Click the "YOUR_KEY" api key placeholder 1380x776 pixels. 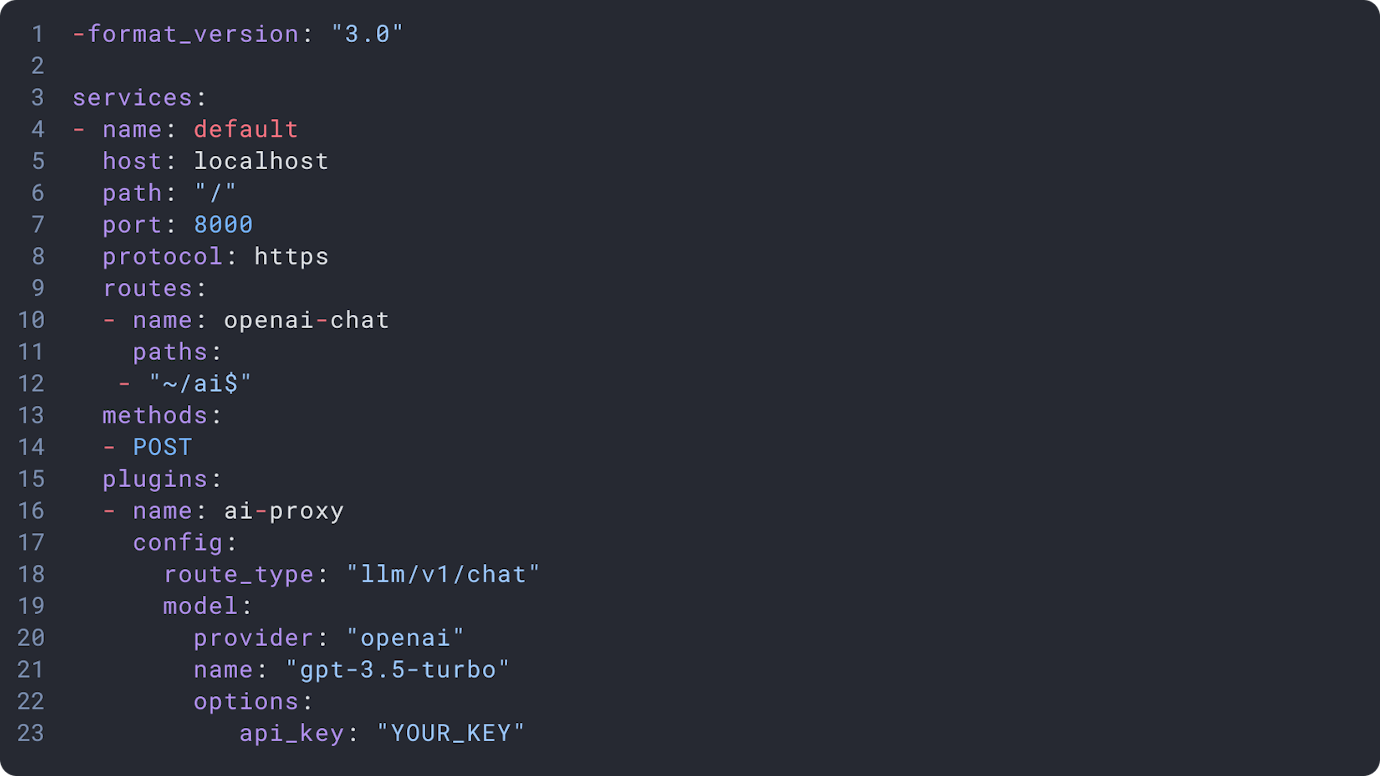(x=450, y=734)
